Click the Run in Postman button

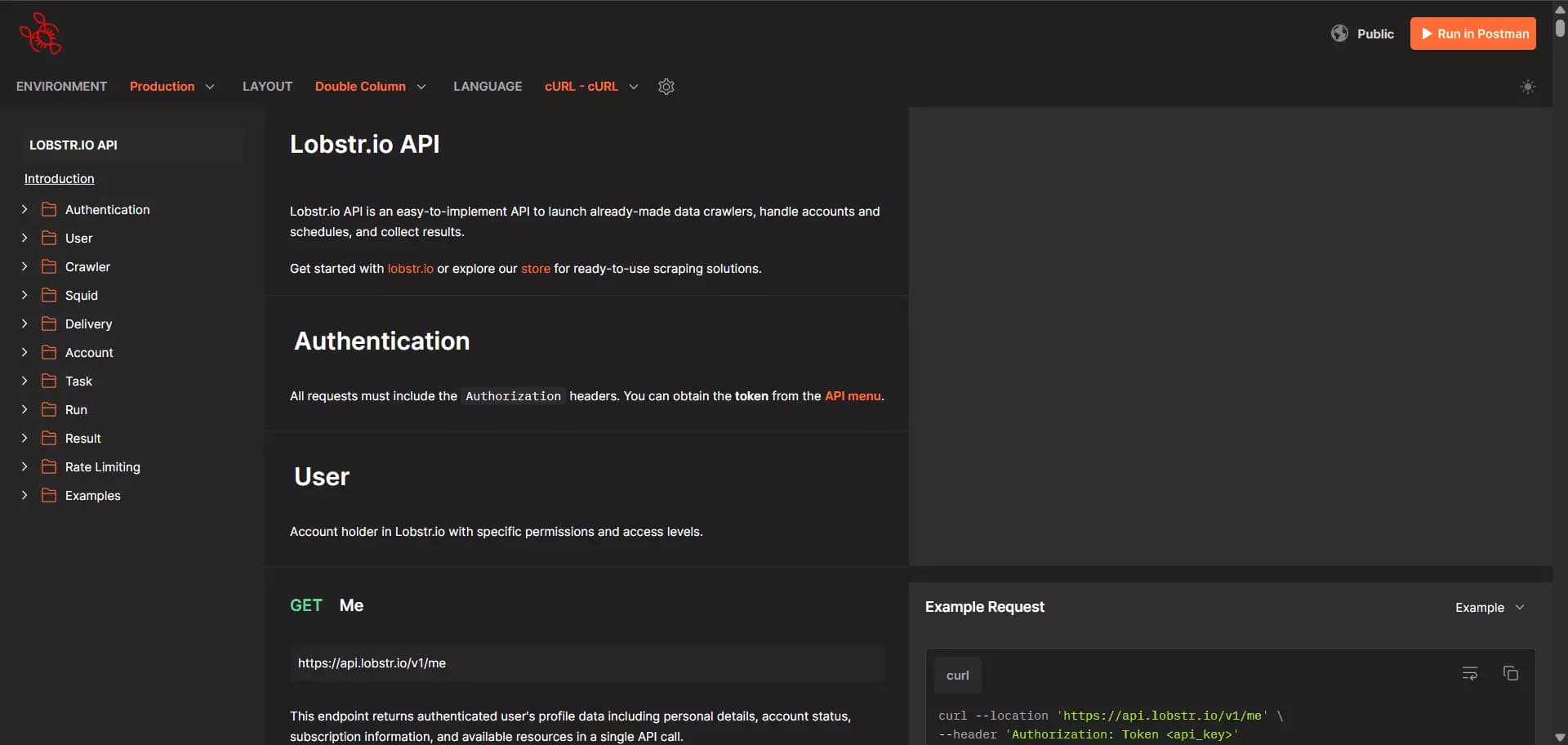click(1472, 33)
